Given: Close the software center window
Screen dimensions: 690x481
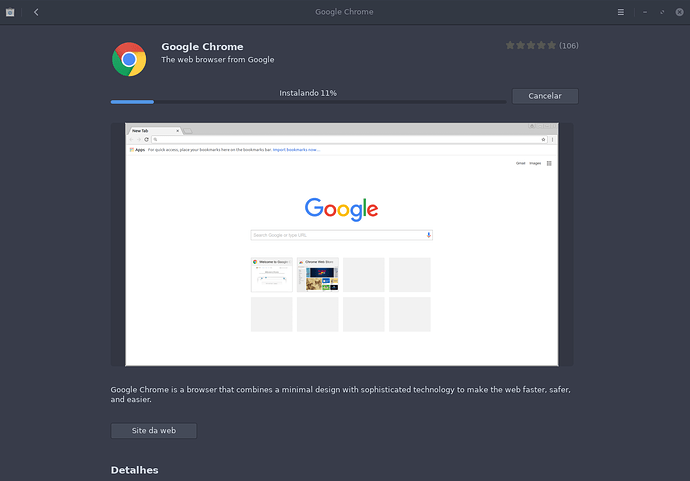Looking at the screenshot, I should tap(679, 12).
